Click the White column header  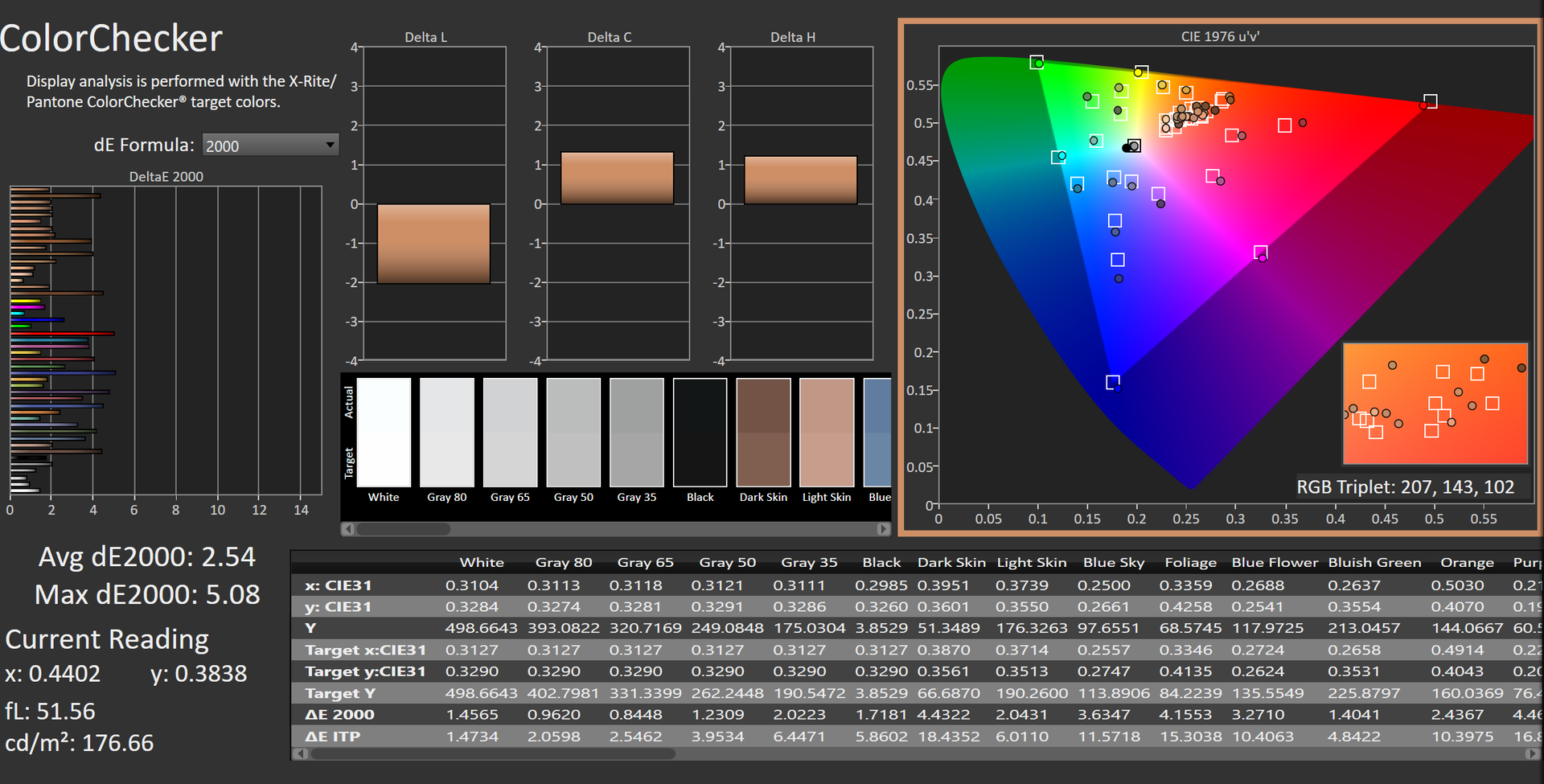tap(482, 563)
